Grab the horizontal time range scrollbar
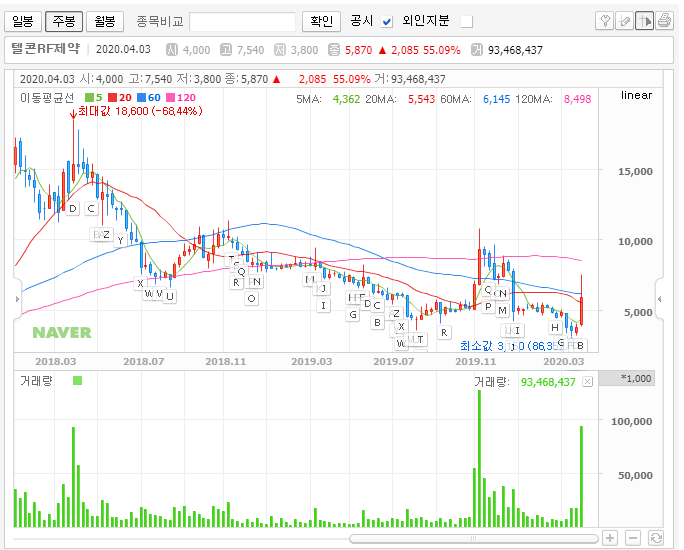 pyautogui.click(x=474, y=539)
